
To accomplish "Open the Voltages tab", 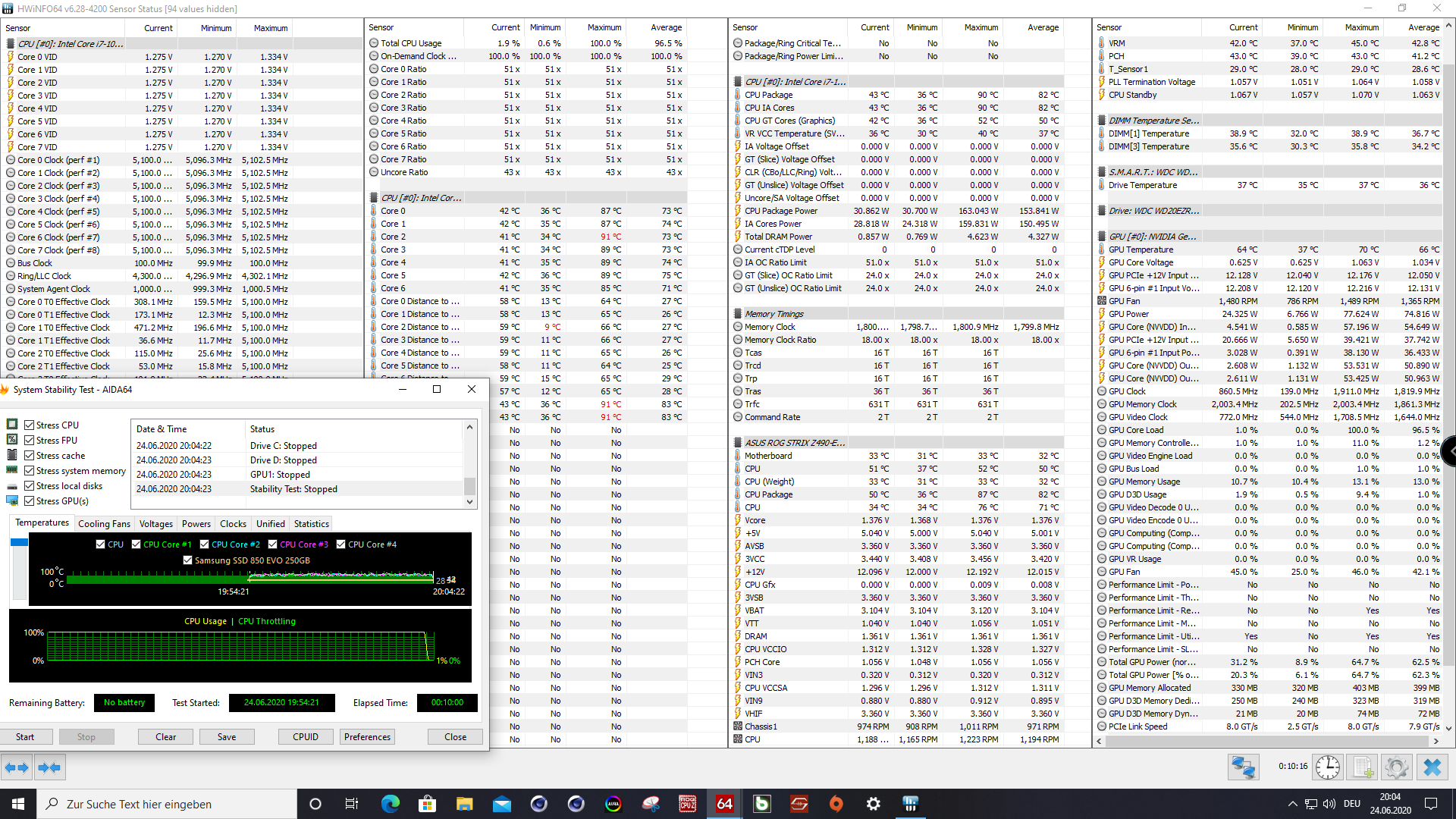I will tap(156, 524).
